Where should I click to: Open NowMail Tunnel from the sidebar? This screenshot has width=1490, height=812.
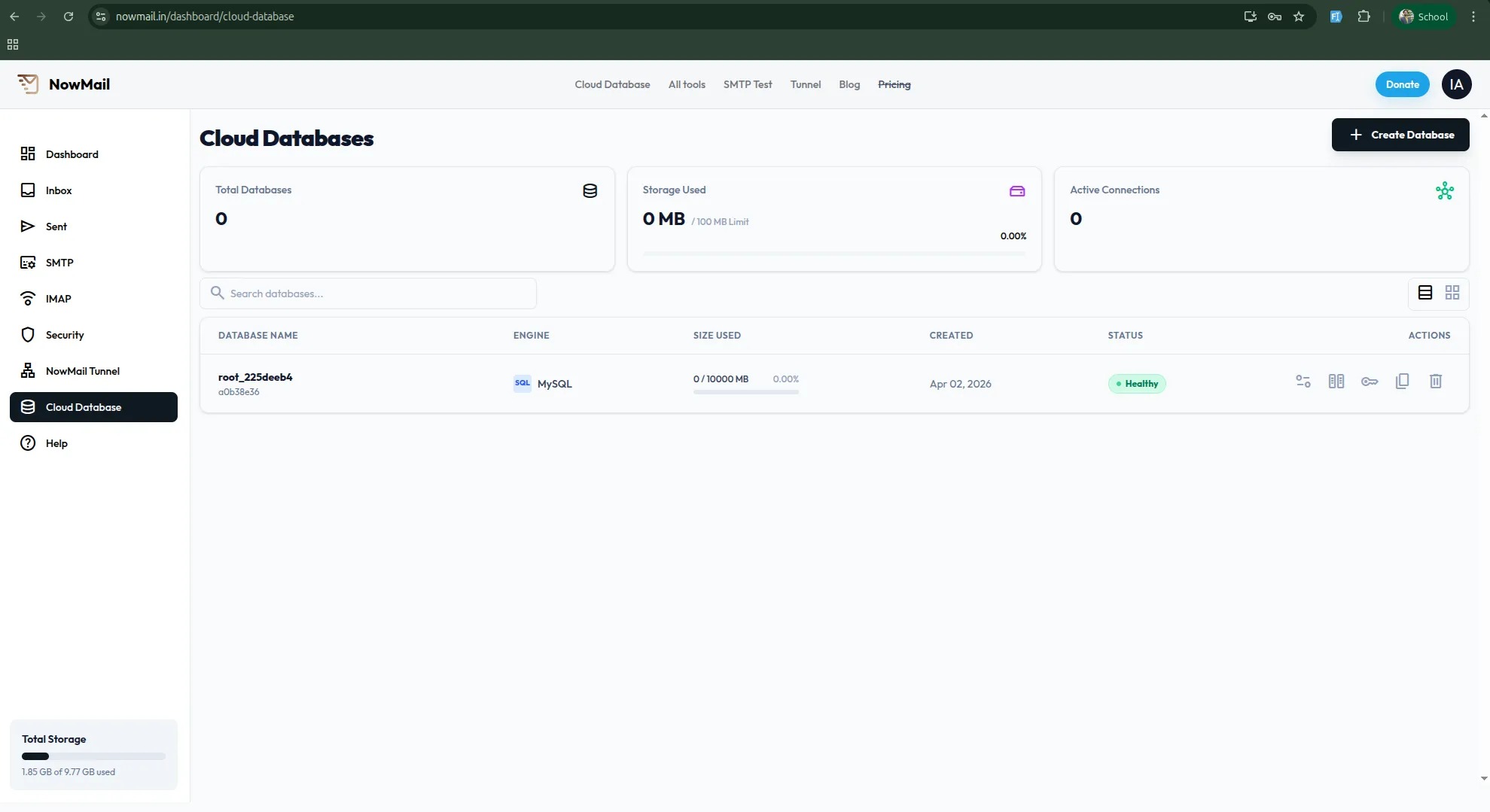click(83, 370)
